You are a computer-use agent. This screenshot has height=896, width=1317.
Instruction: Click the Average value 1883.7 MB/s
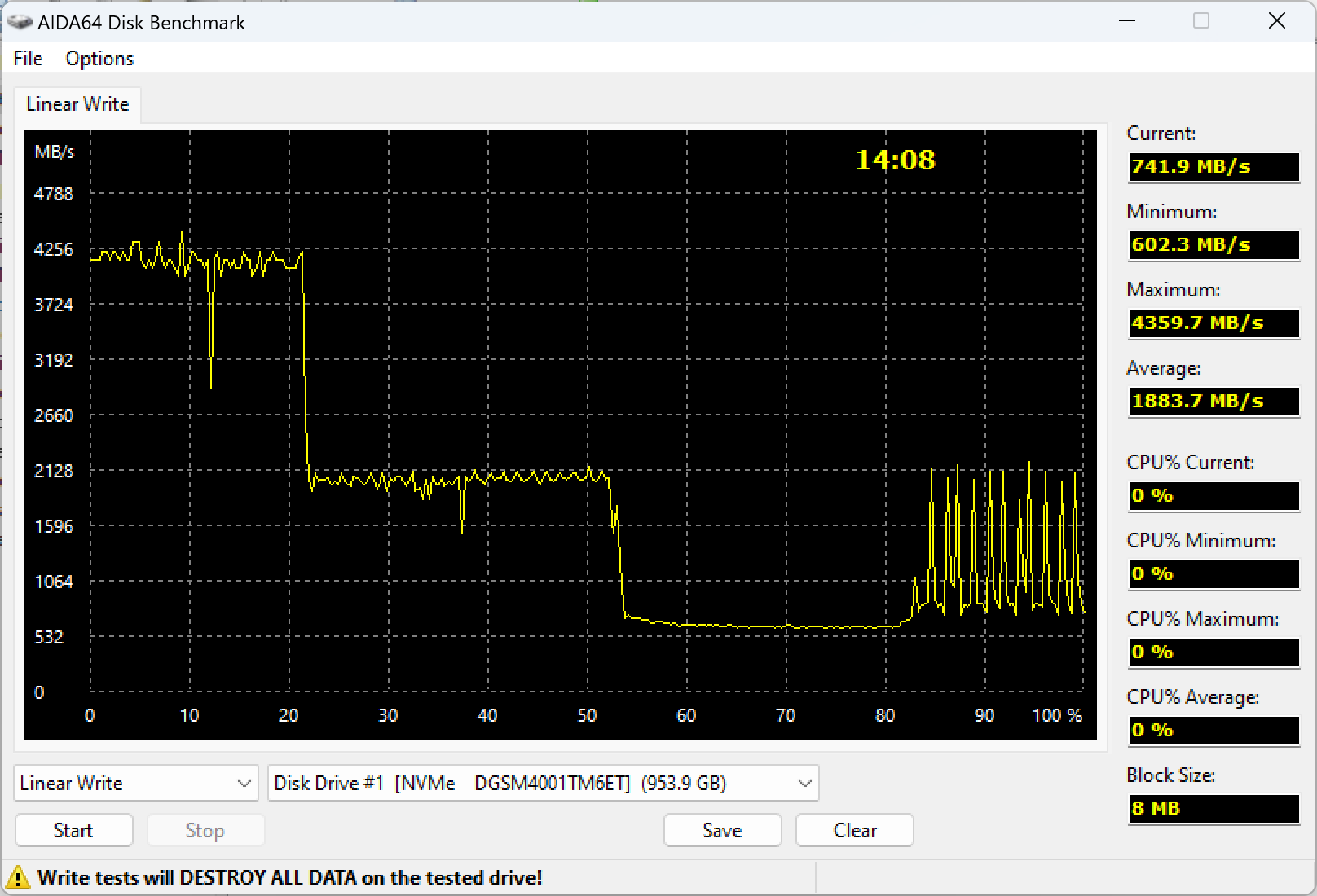pos(1213,401)
